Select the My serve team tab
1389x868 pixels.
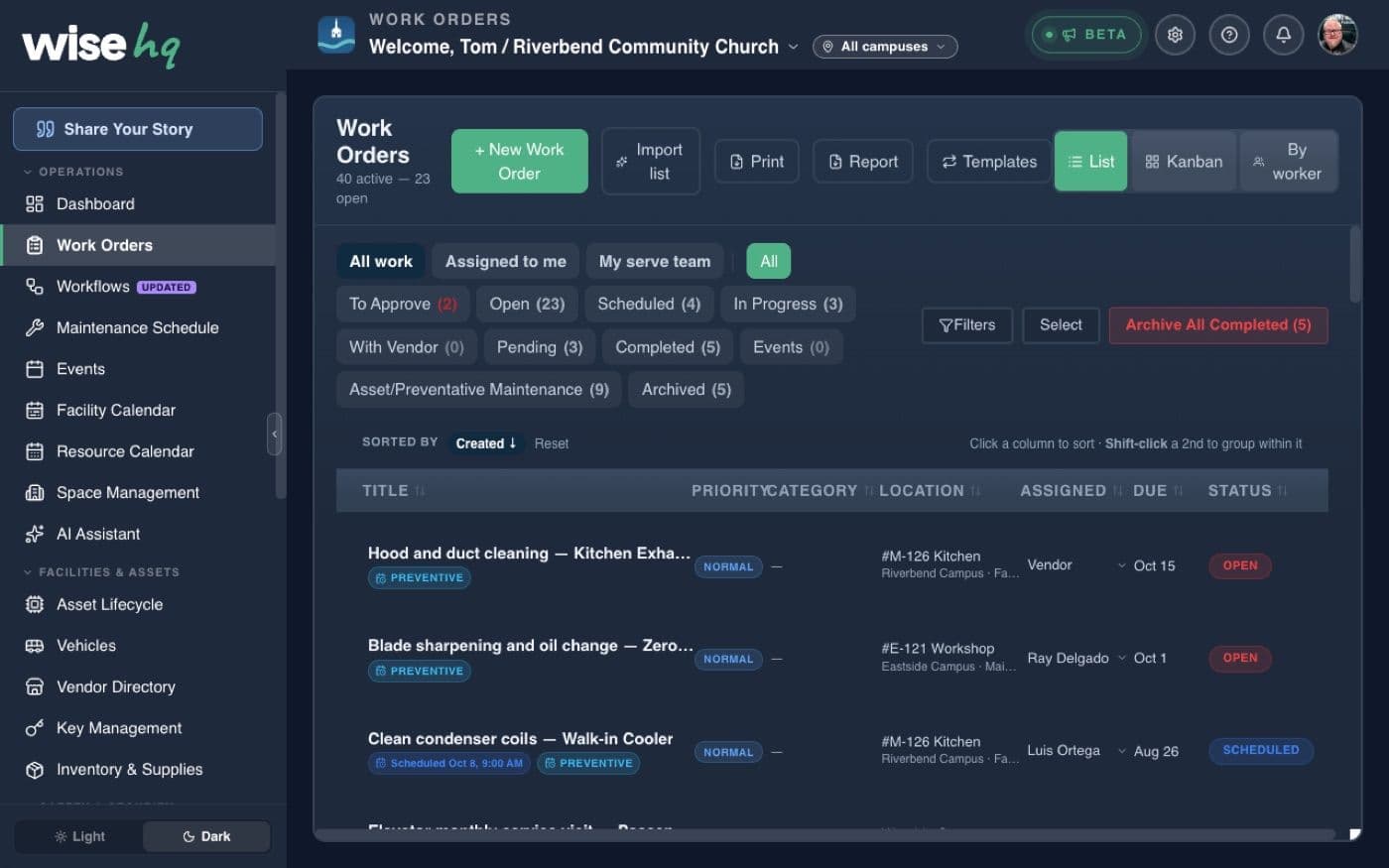tap(655, 262)
